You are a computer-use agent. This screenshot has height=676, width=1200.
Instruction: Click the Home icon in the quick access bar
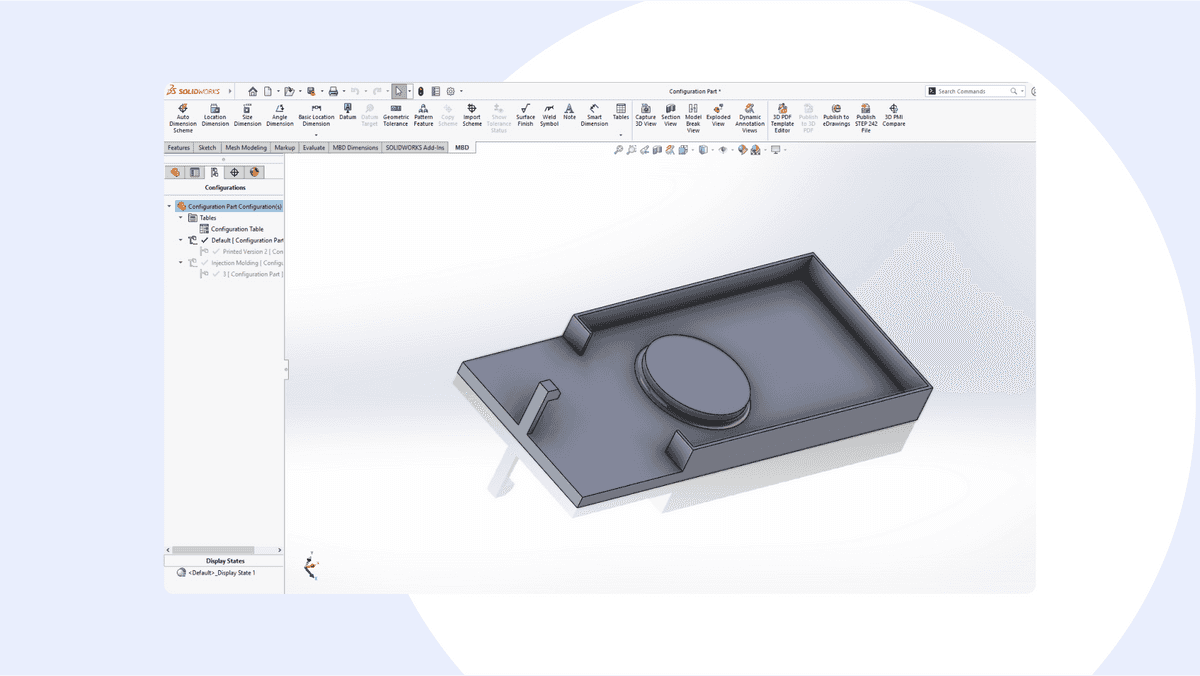pos(253,91)
